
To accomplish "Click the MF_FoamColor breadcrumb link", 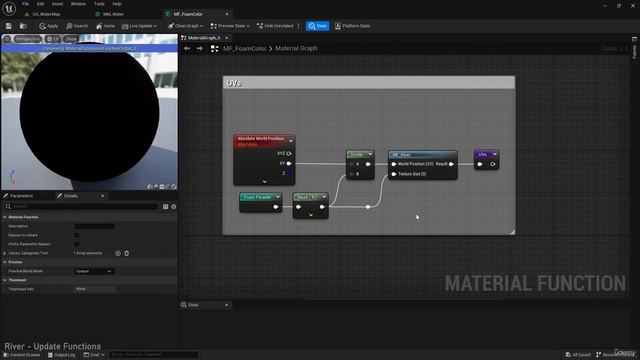I will point(244,49).
